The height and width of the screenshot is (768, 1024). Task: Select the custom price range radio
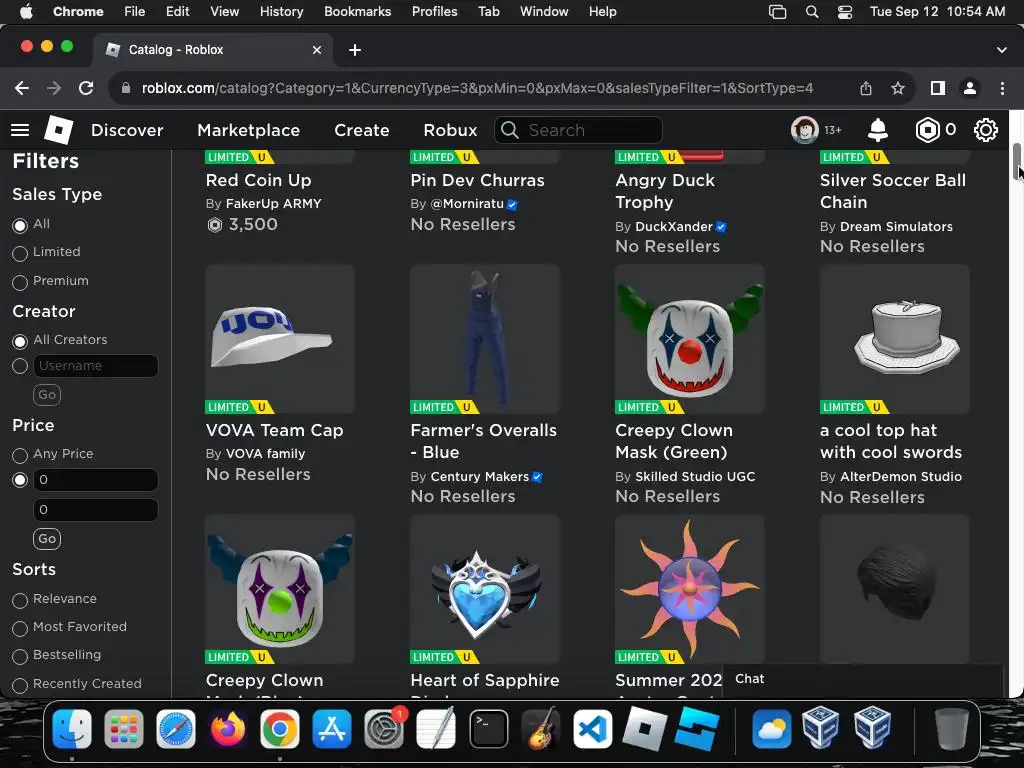tap(20, 480)
